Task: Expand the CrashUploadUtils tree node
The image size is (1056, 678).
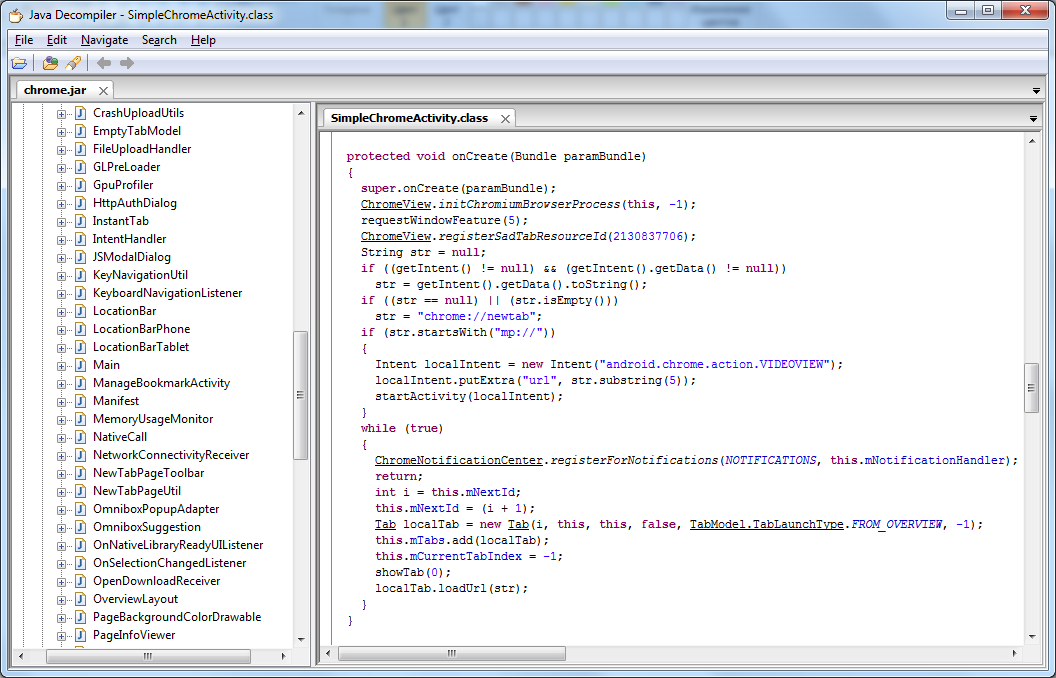Action: (61, 114)
